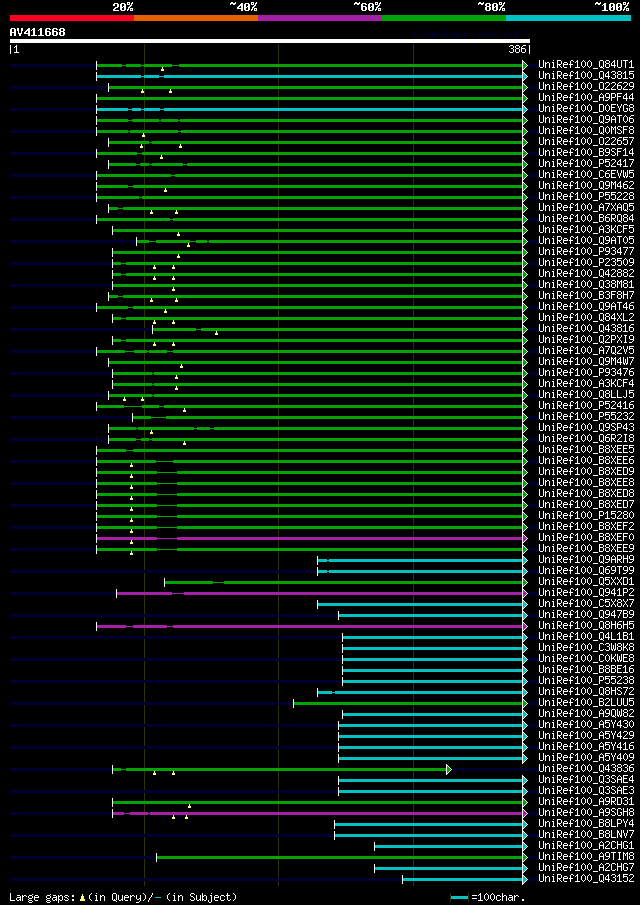The image size is (640, 905).
Task: Open hit UniRef100_Q43815
Action: [x=586, y=76]
